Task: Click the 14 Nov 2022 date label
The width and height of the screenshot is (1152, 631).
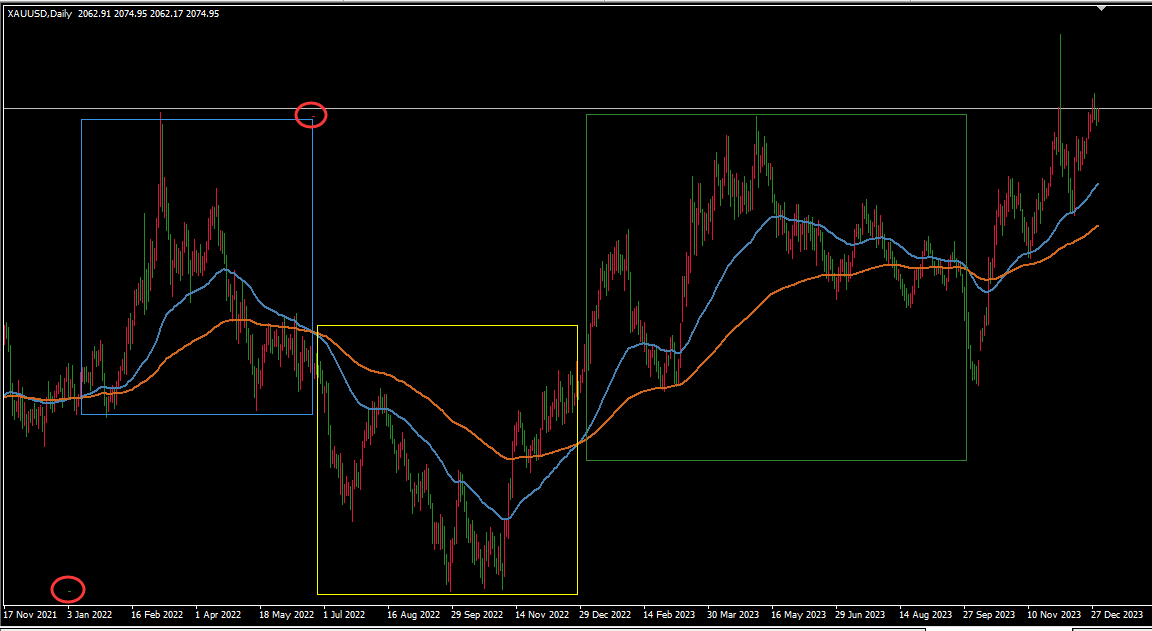Action: click(x=541, y=613)
